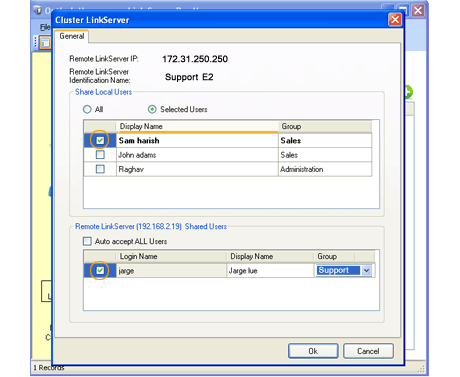The image size is (460, 377).
Task: Open the Support group dropdown arrow
Action: click(x=366, y=270)
